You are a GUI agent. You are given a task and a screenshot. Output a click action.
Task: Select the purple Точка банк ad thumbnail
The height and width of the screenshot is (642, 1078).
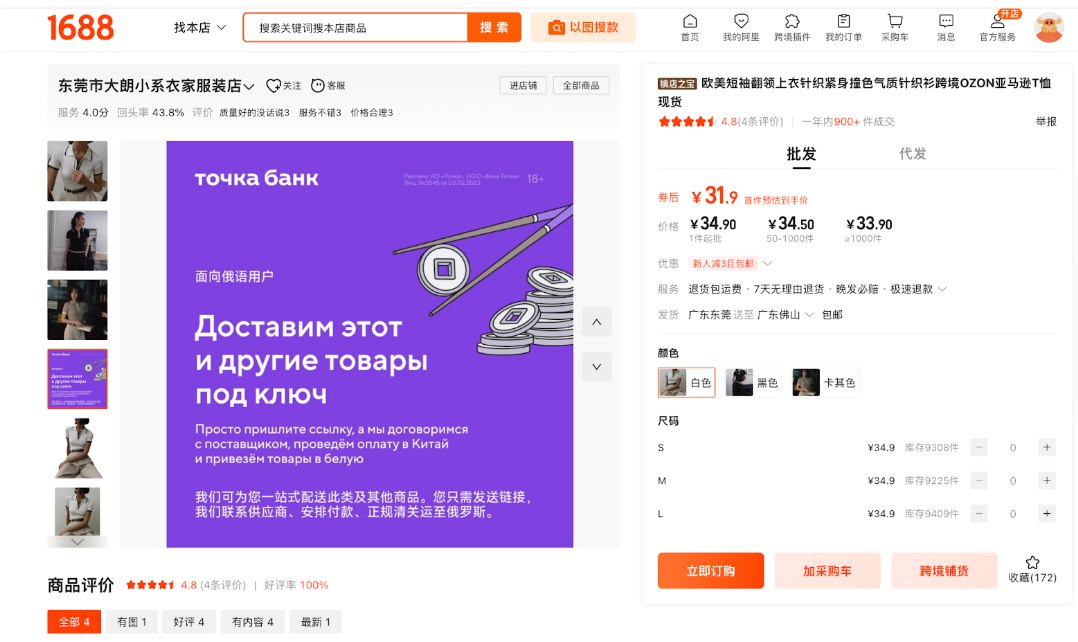point(77,379)
